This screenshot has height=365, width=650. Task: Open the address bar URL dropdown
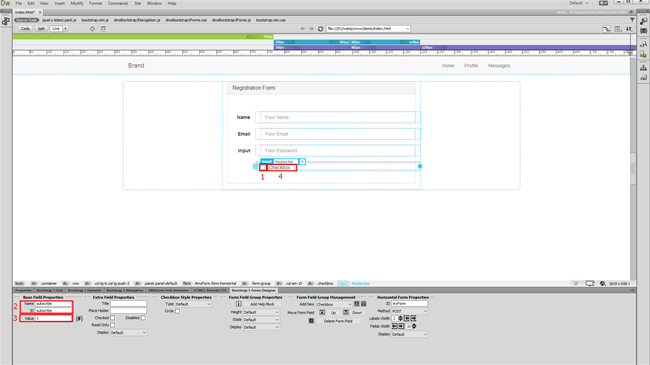pos(407,29)
